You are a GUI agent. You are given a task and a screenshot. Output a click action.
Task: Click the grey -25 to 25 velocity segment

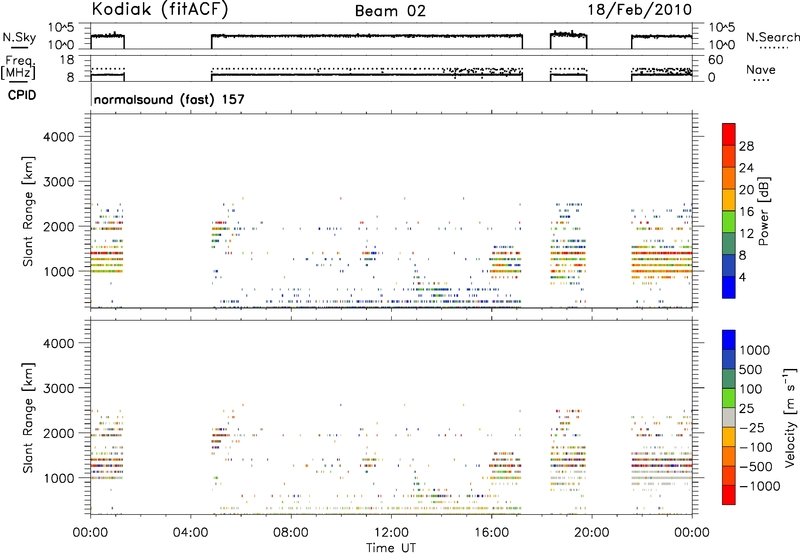pos(729,418)
